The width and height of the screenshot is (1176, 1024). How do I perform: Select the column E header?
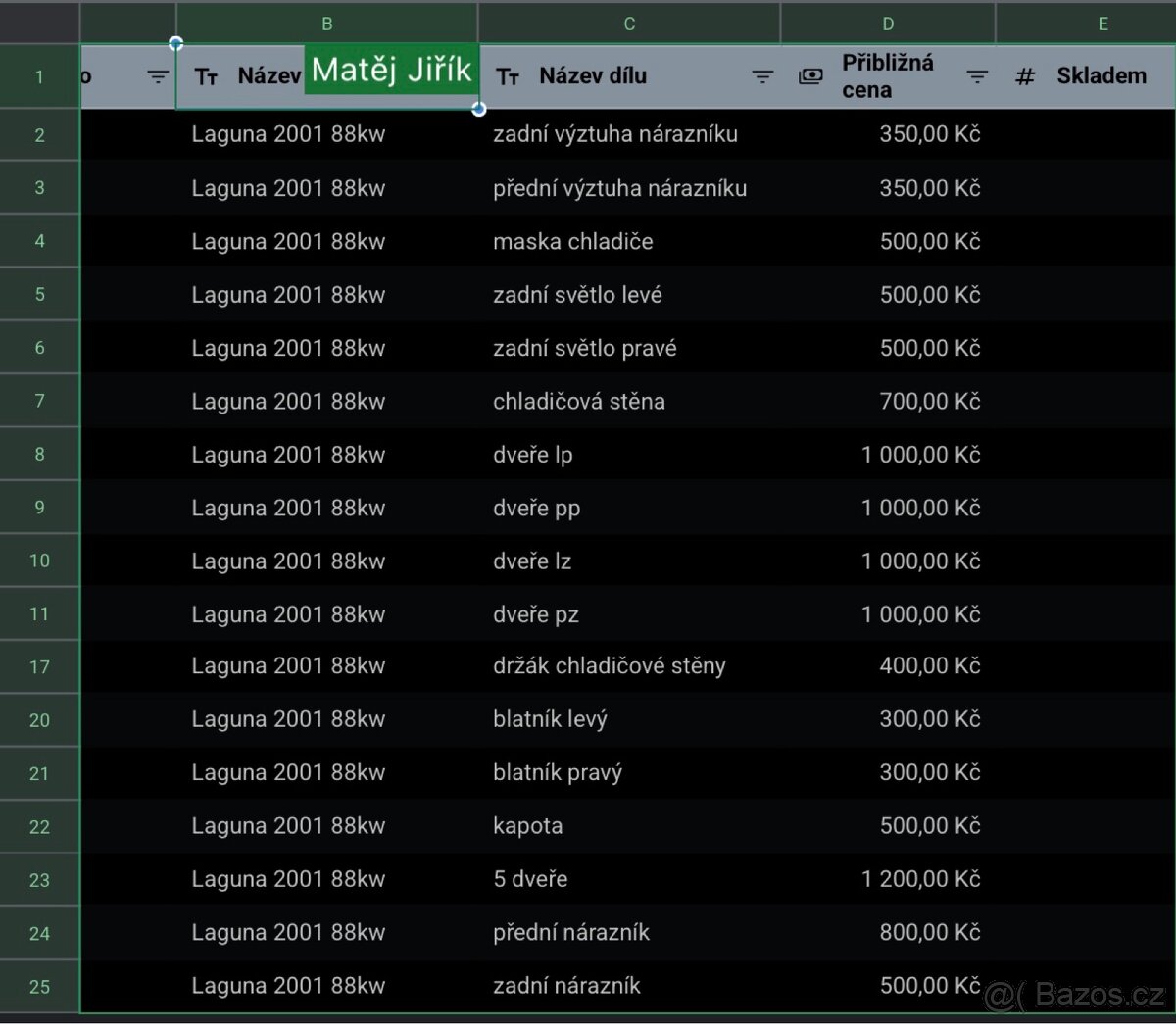(1102, 24)
